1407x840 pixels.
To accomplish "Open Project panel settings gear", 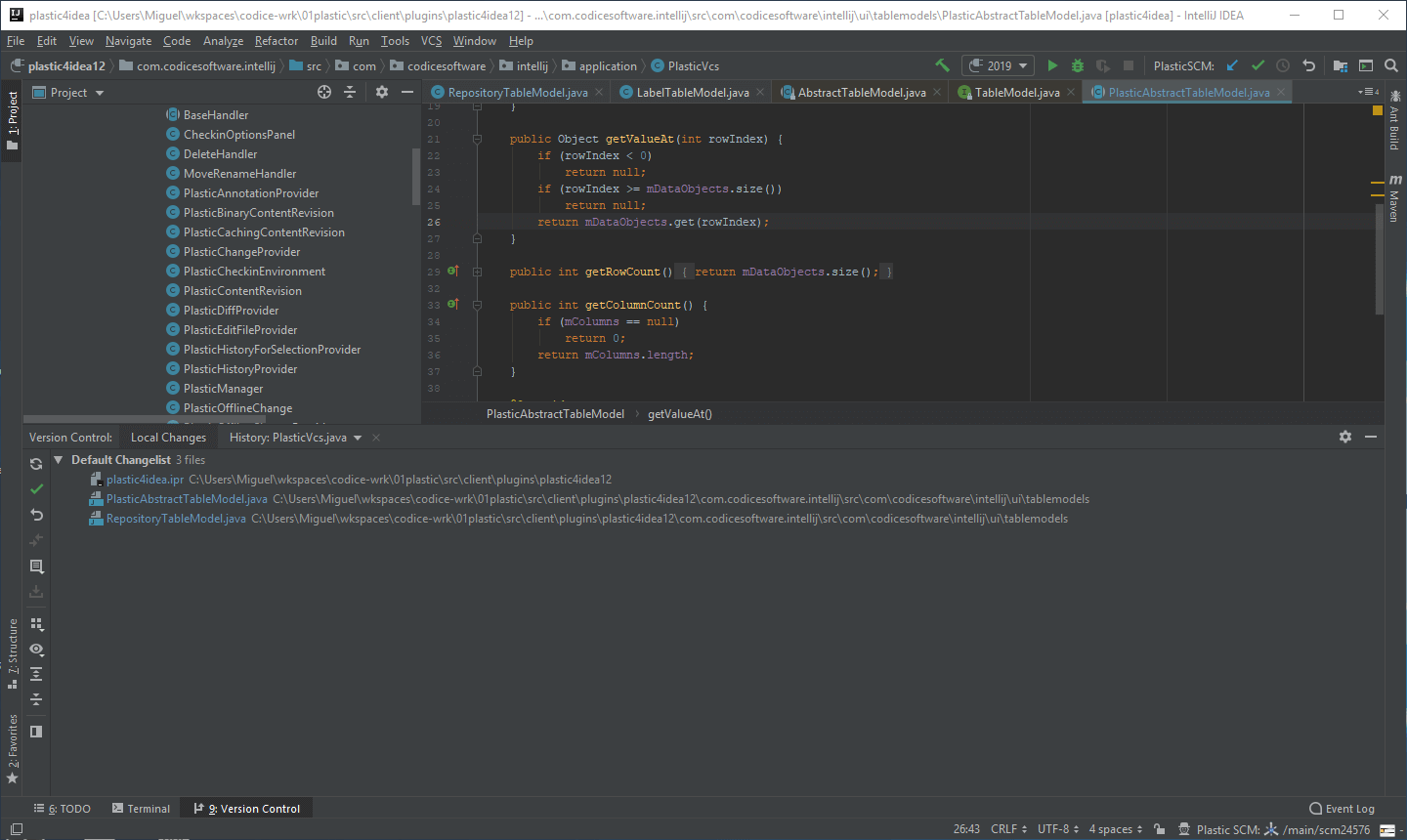I will point(382,92).
